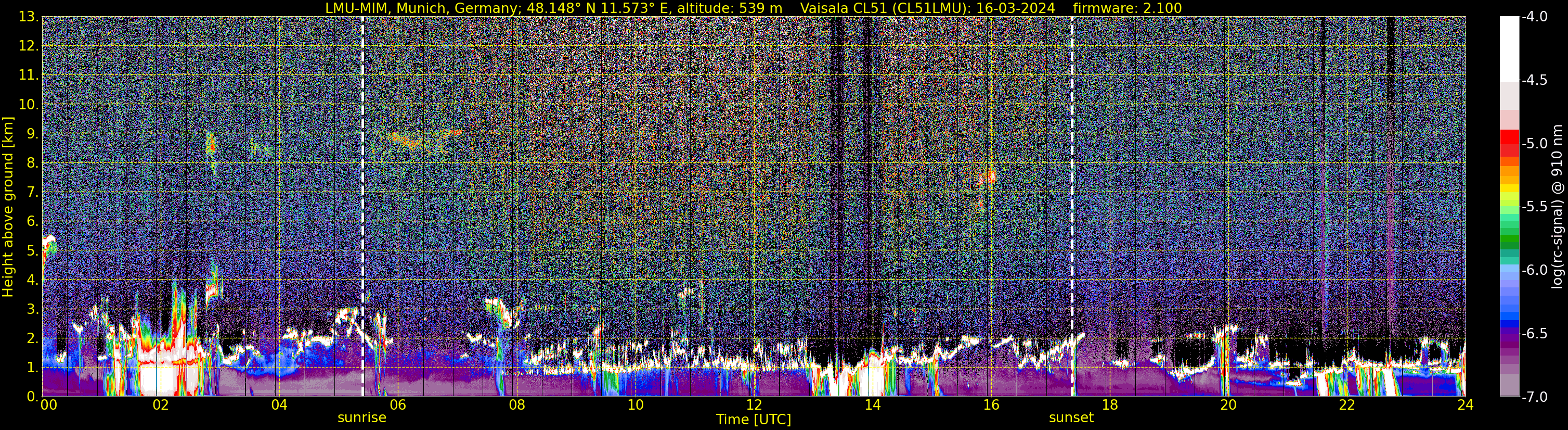
Task: Click the x-axis tick label '02'
Action: (160, 405)
